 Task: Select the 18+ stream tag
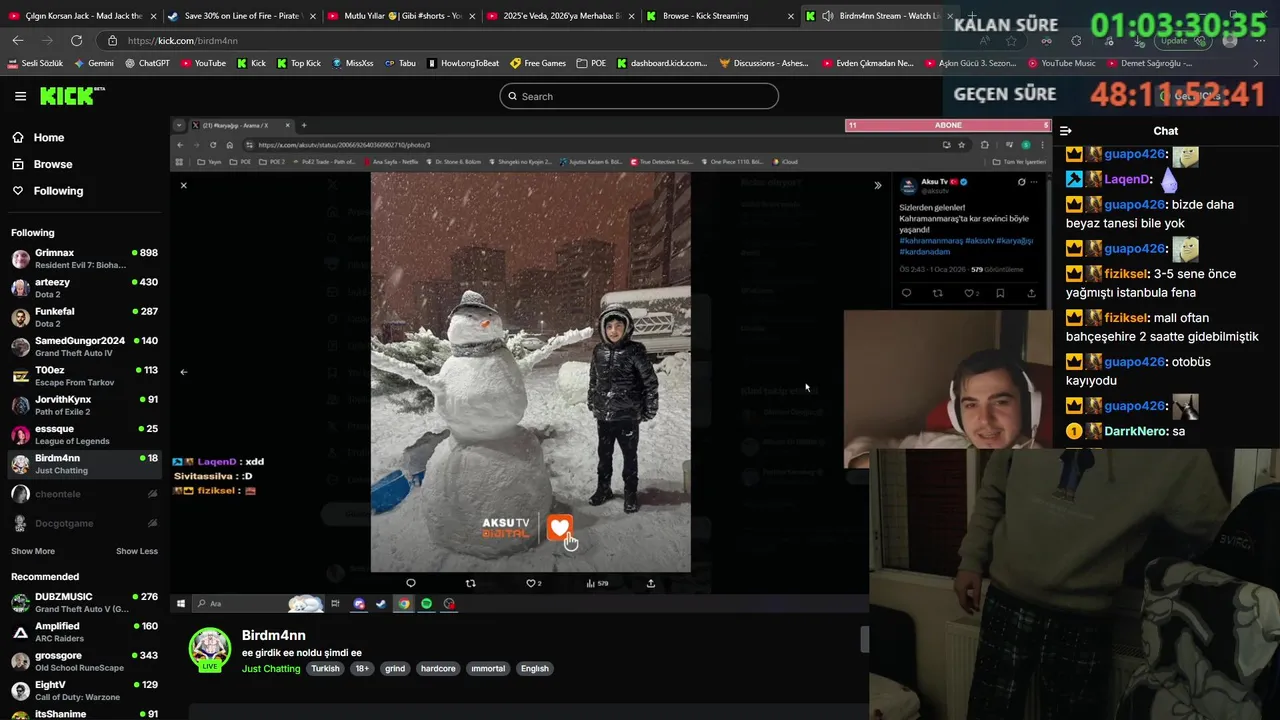click(362, 669)
